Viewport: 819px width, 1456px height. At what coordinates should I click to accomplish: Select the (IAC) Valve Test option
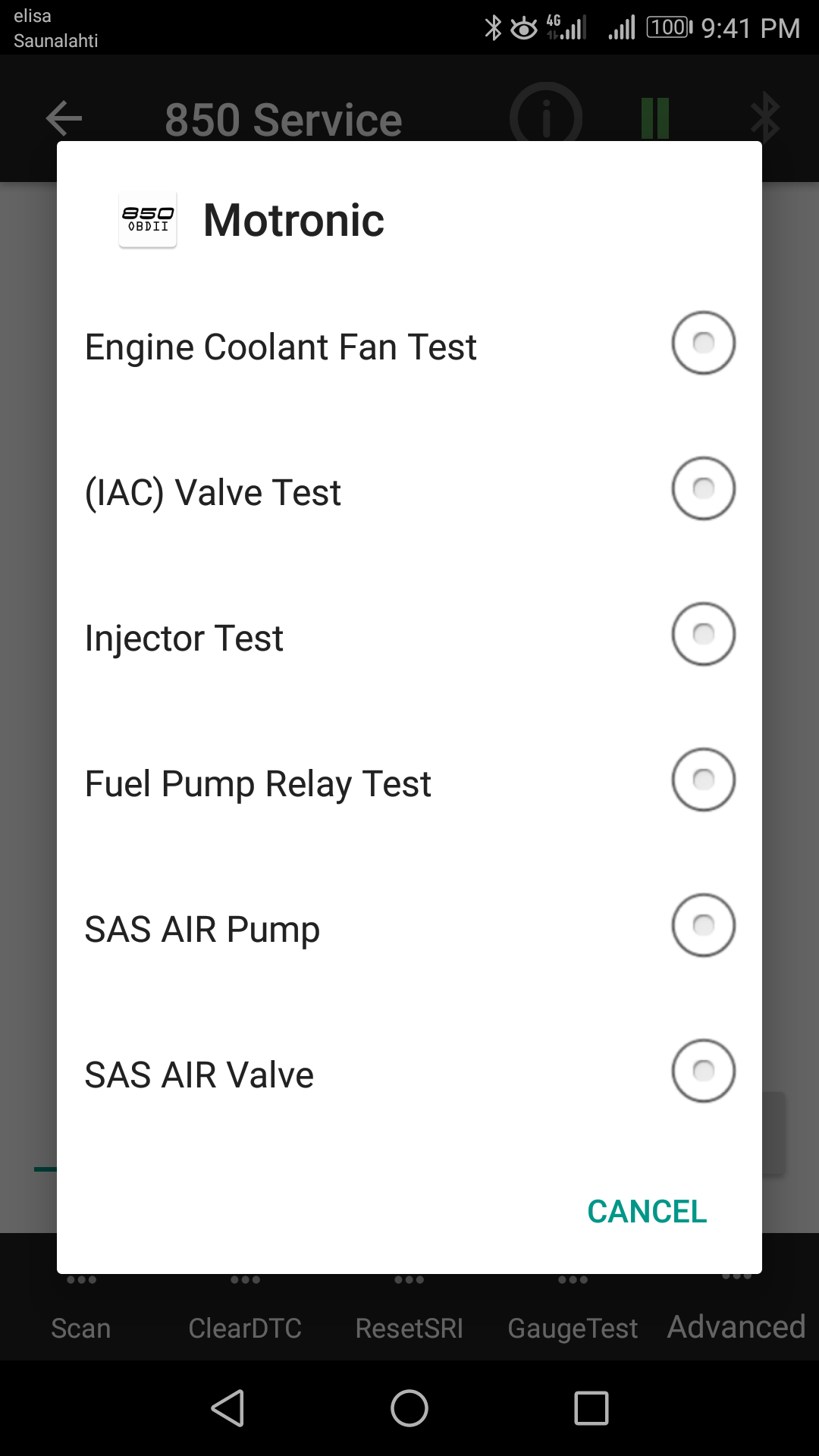point(703,488)
